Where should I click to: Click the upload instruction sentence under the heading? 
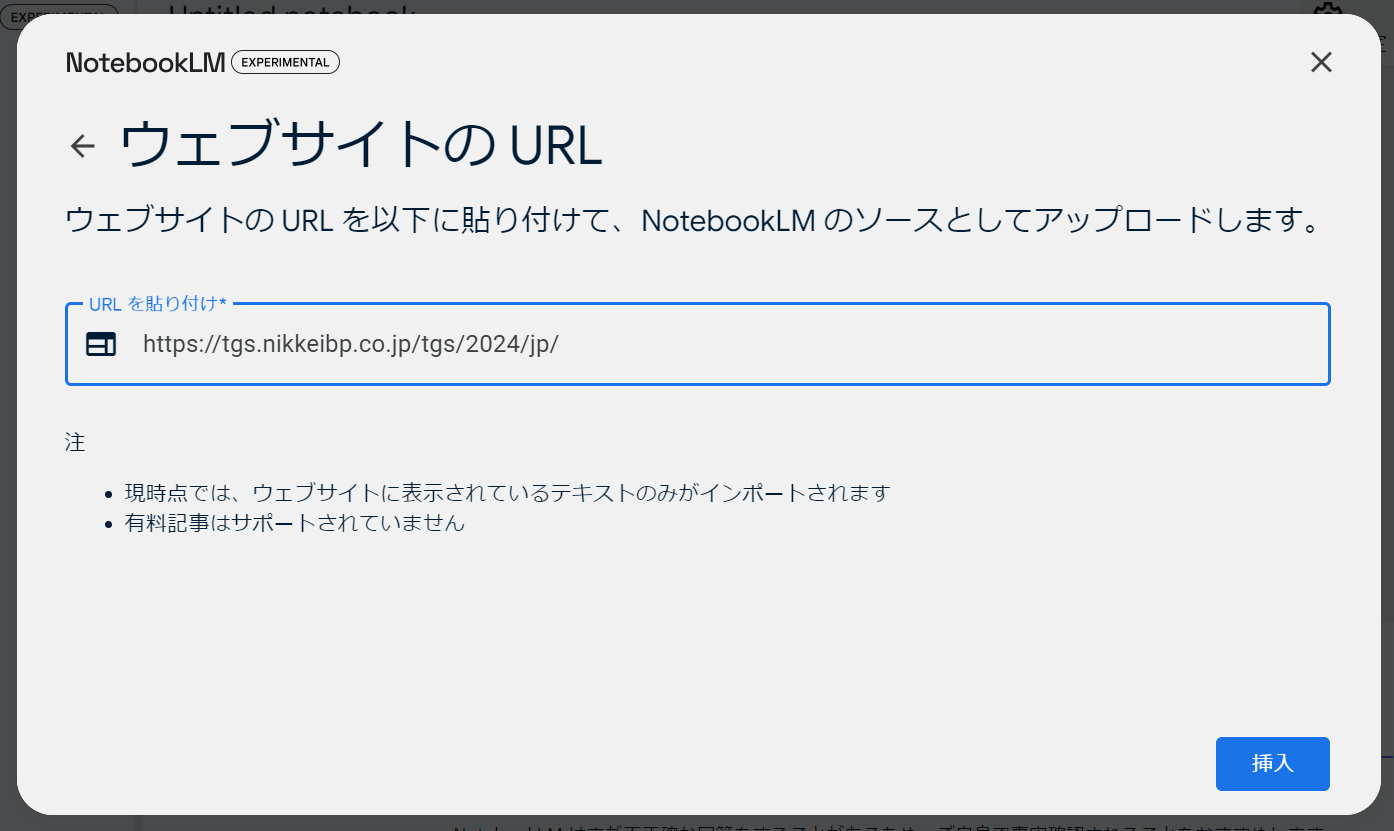(695, 220)
